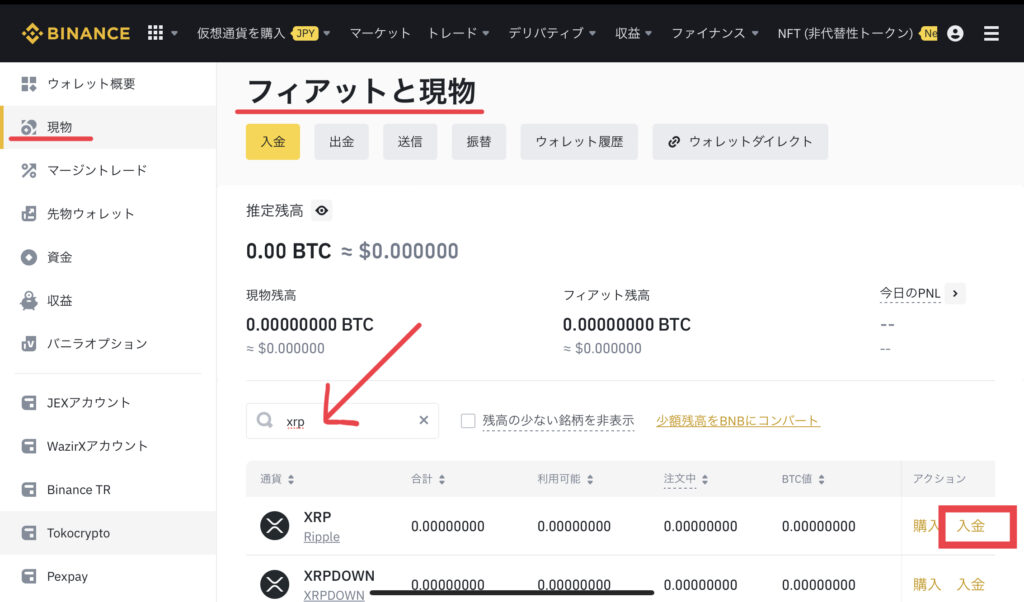Expand the apps grid dropdown arrow

pos(174,33)
